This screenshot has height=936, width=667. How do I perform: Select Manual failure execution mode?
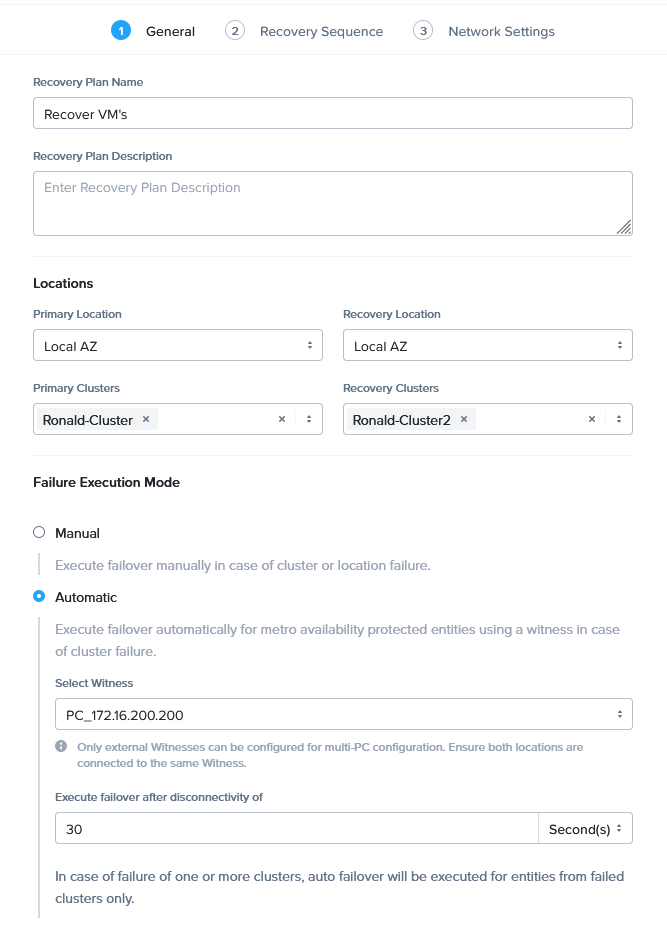click(39, 533)
